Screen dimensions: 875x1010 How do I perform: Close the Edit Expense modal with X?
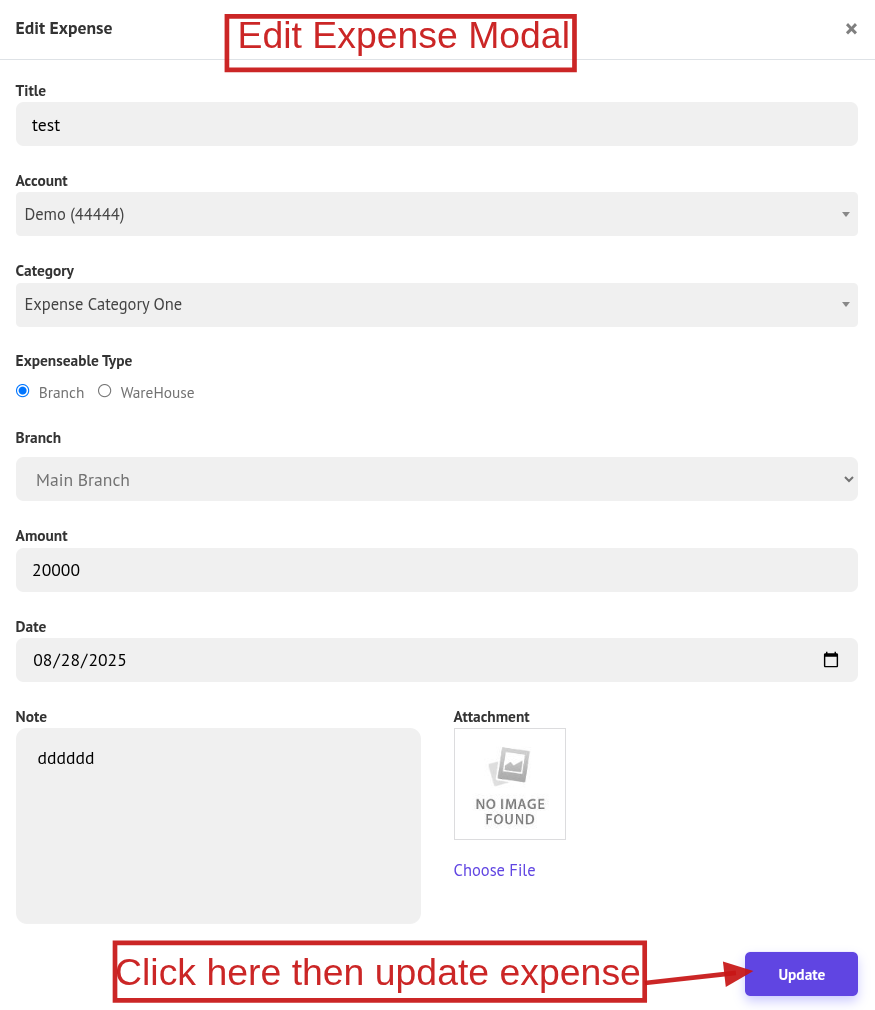coord(851,29)
